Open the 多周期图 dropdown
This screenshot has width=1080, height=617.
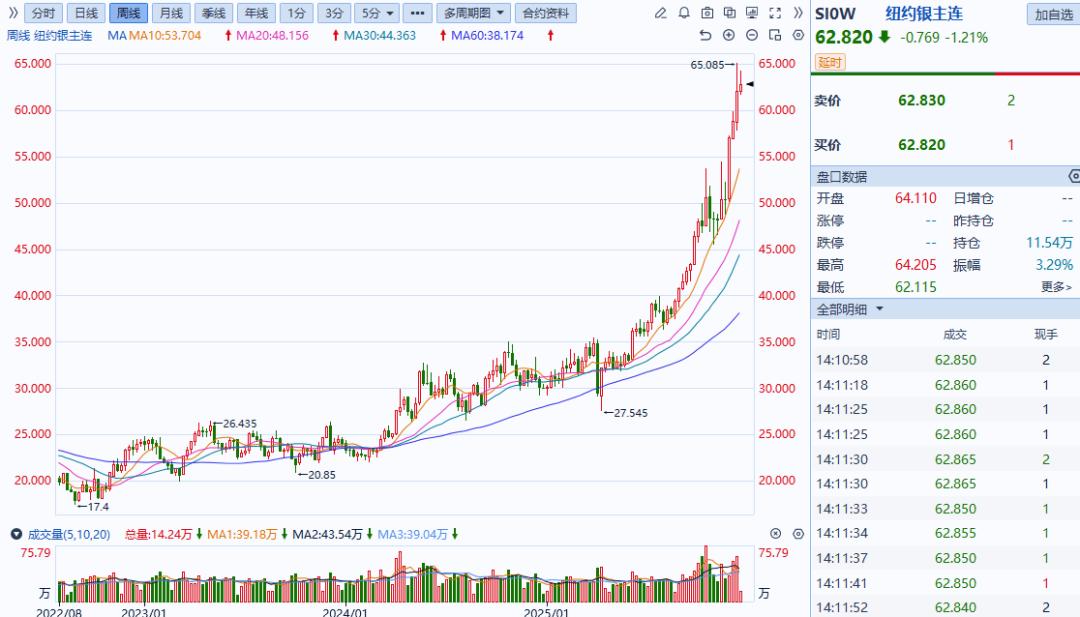tap(474, 13)
